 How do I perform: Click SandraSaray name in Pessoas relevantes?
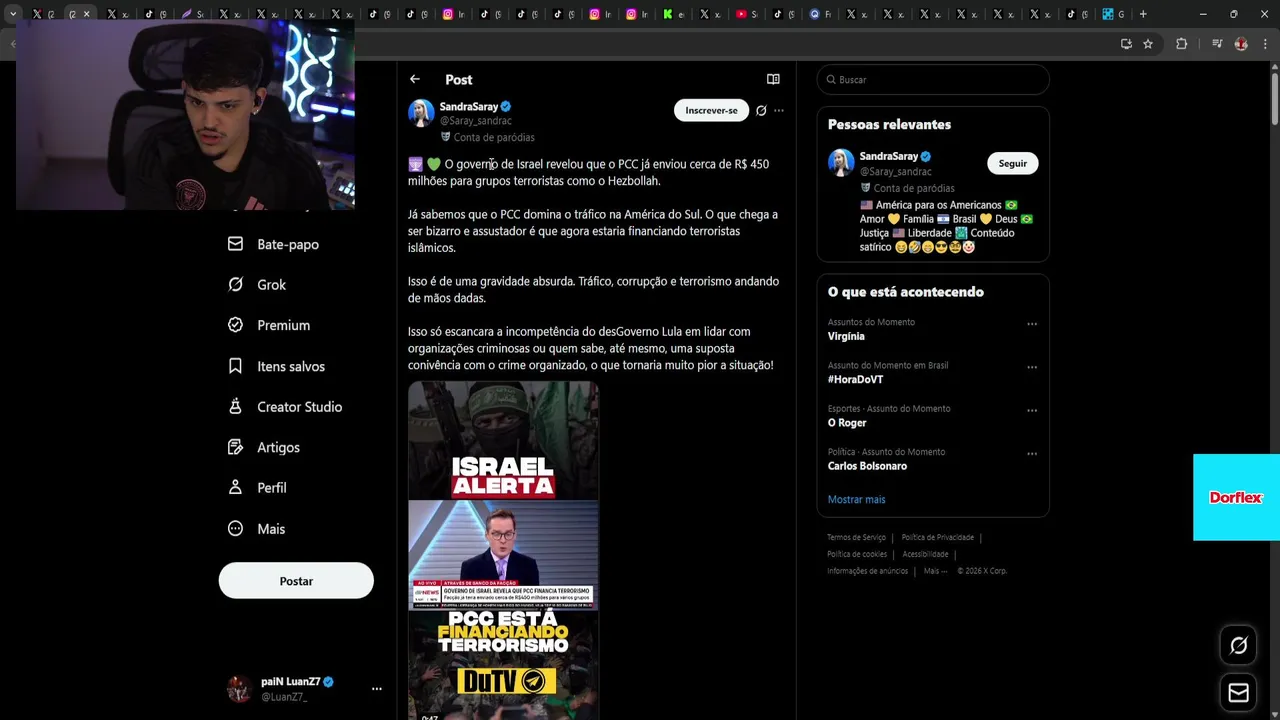[889, 156]
